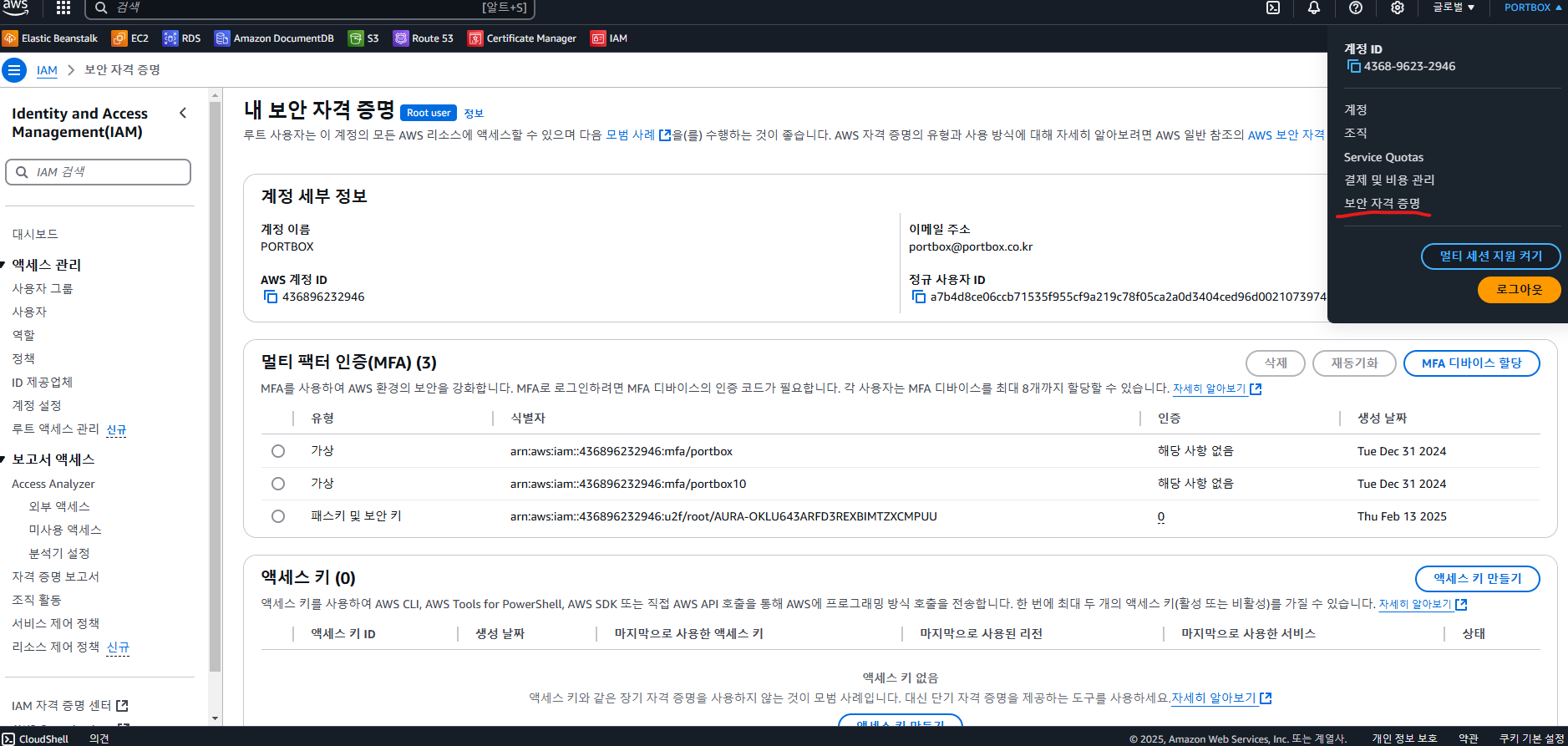This screenshot has height=746, width=1568.
Task: Open 보안 자격 증명 menu item
Action: tap(1382, 203)
